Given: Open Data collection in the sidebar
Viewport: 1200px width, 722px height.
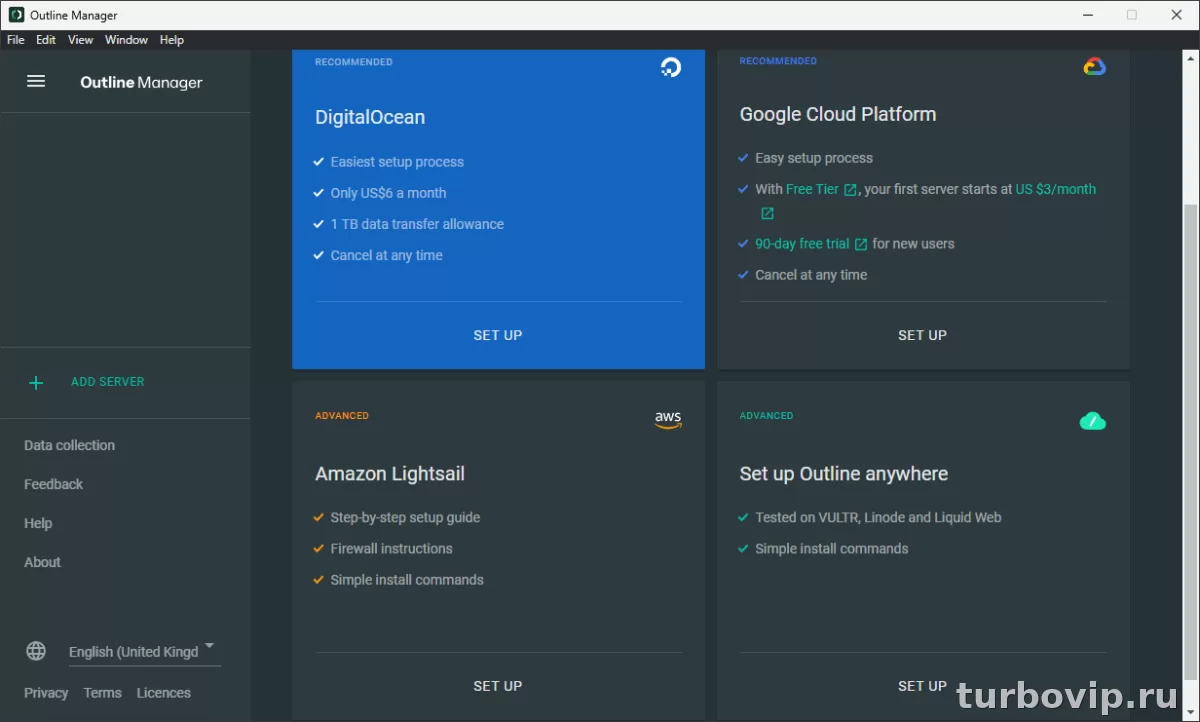Looking at the screenshot, I should pos(69,445).
